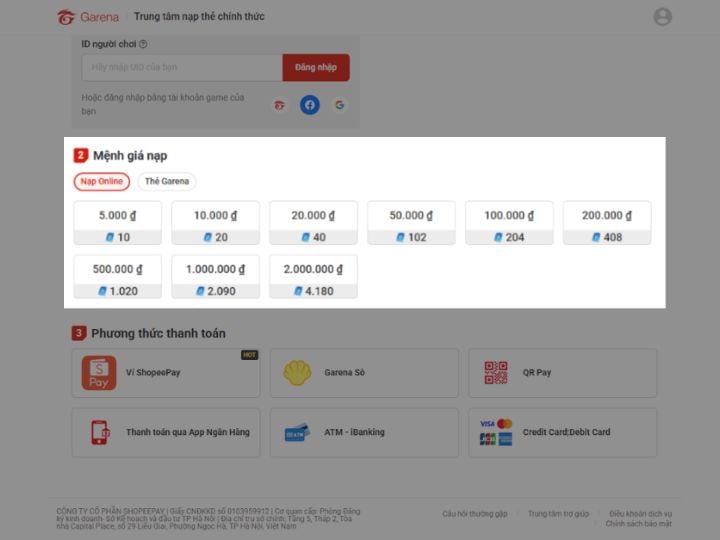Screen dimensions: 720x540
Task: Choose QR Pay payment method
Action: coord(562,373)
